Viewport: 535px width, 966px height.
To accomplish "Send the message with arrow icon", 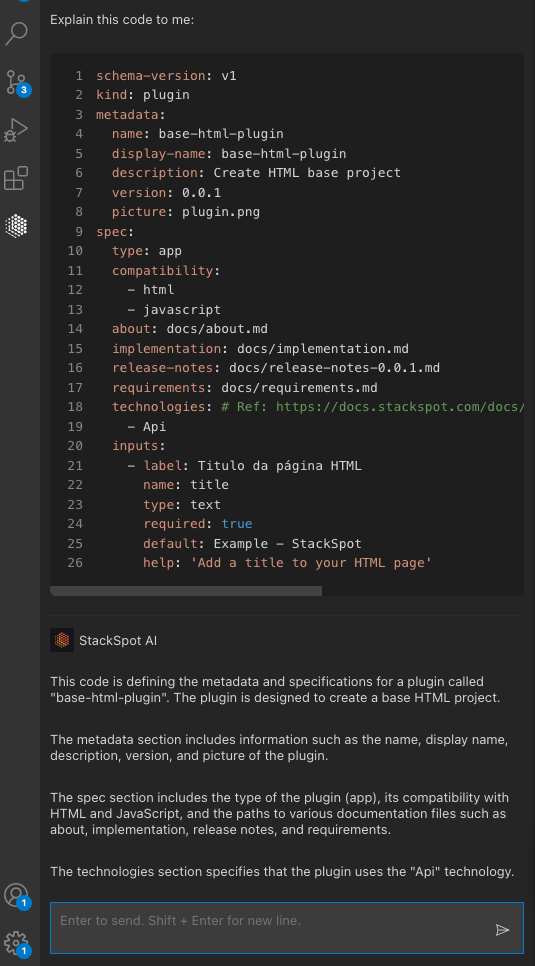I will coord(502,930).
